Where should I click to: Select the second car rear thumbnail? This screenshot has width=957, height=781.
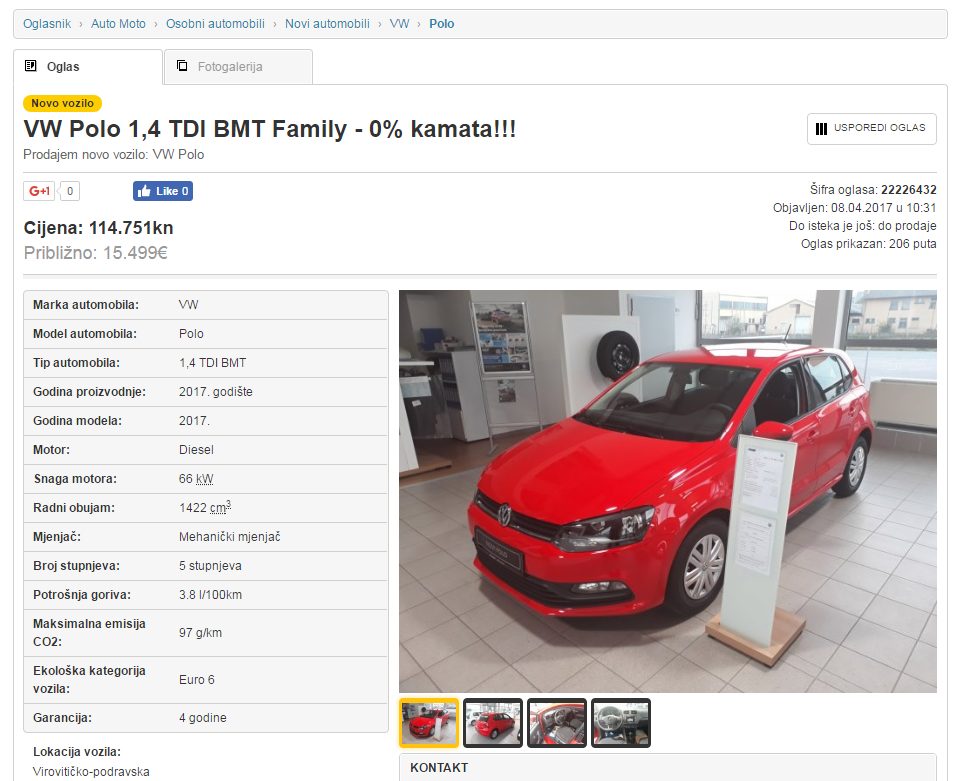click(493, 722)
